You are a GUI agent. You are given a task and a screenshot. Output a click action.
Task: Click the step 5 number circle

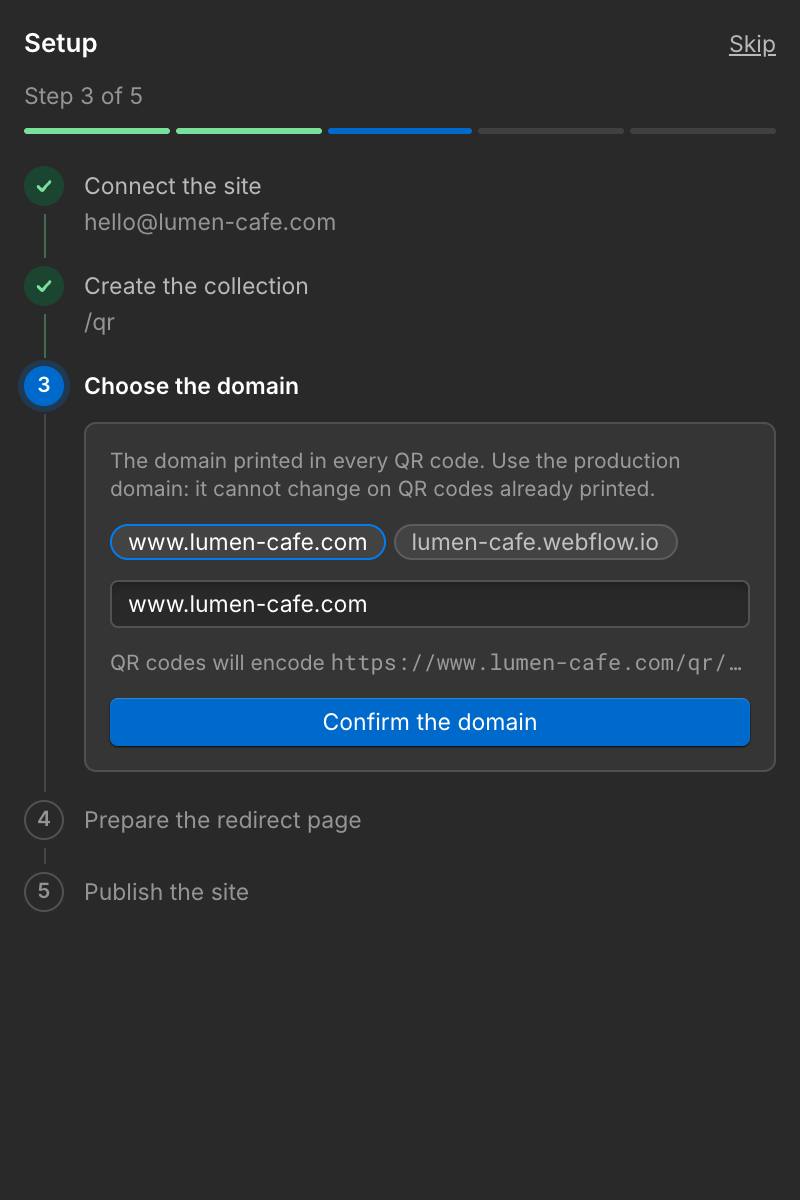pos(44,892)
